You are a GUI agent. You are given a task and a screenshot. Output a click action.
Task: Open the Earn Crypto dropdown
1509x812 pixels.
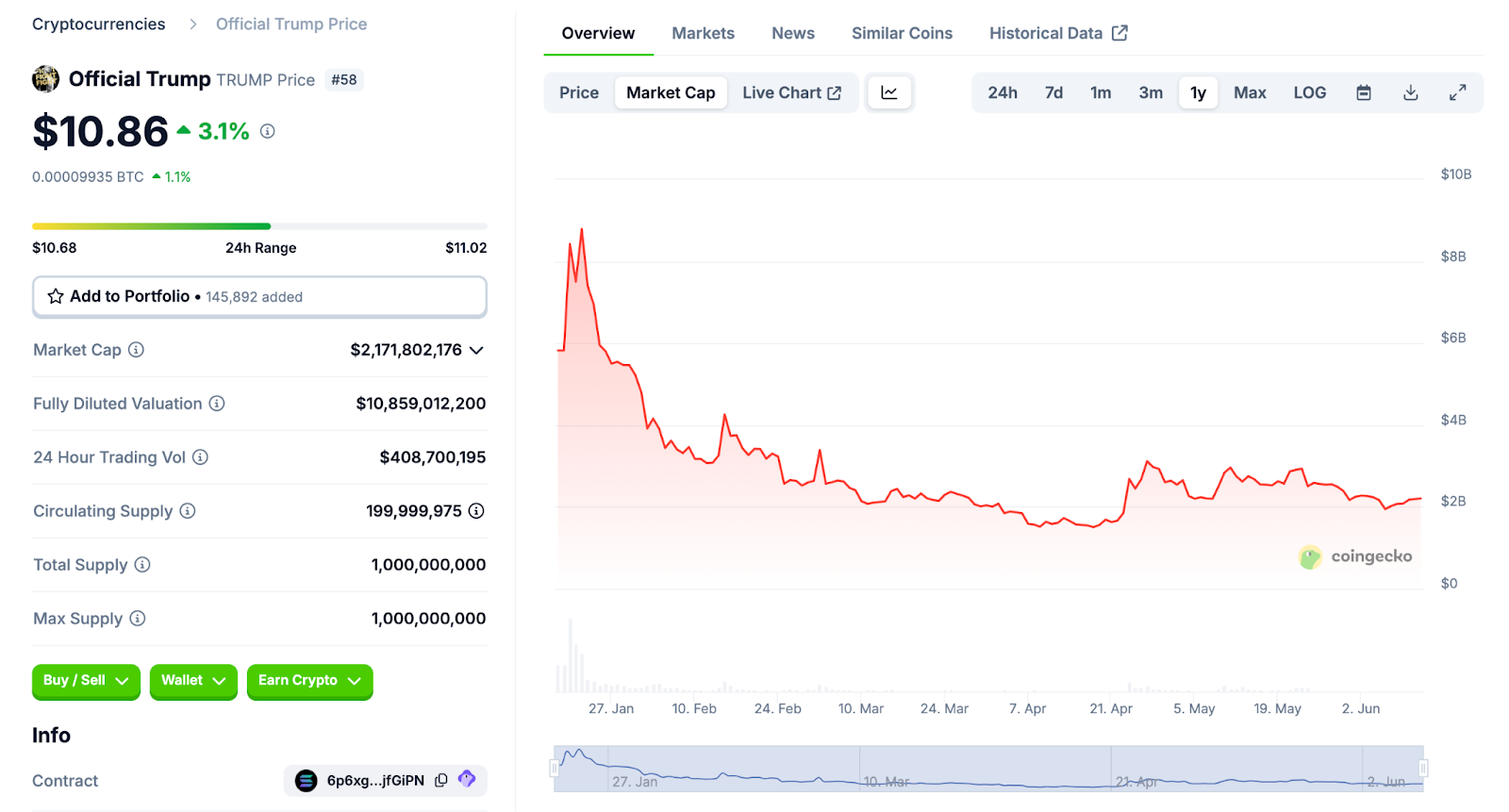click(x=309, y=681)
